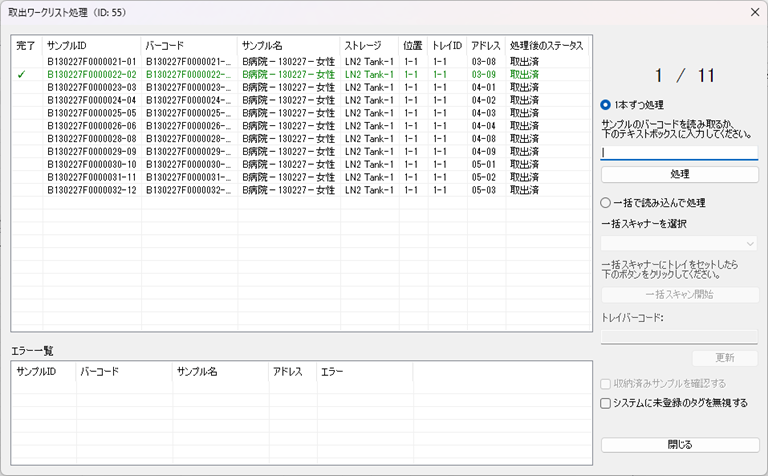Click the barcode input text box
The image size is (768, 476).
pyautogui.click(x=679, y=153)
